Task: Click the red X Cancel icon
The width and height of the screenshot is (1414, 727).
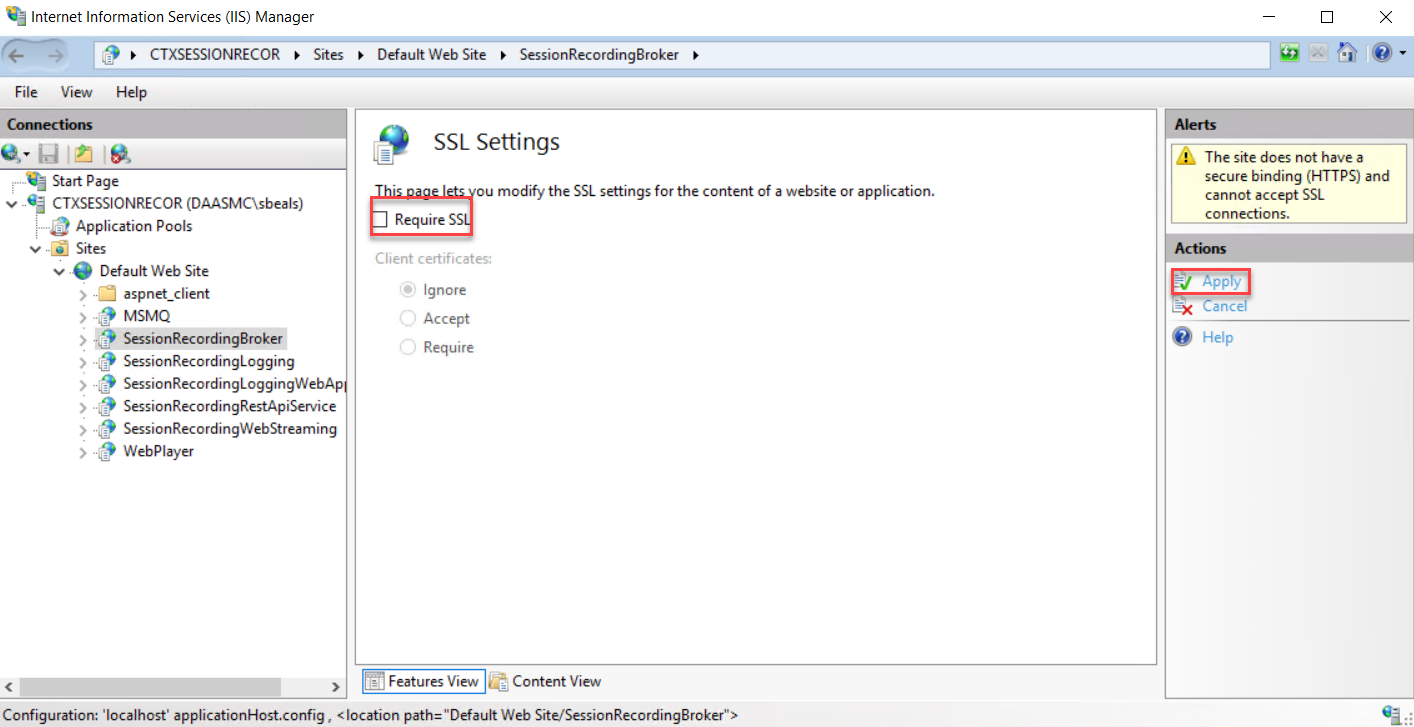Action: (x=1183, y=306)
